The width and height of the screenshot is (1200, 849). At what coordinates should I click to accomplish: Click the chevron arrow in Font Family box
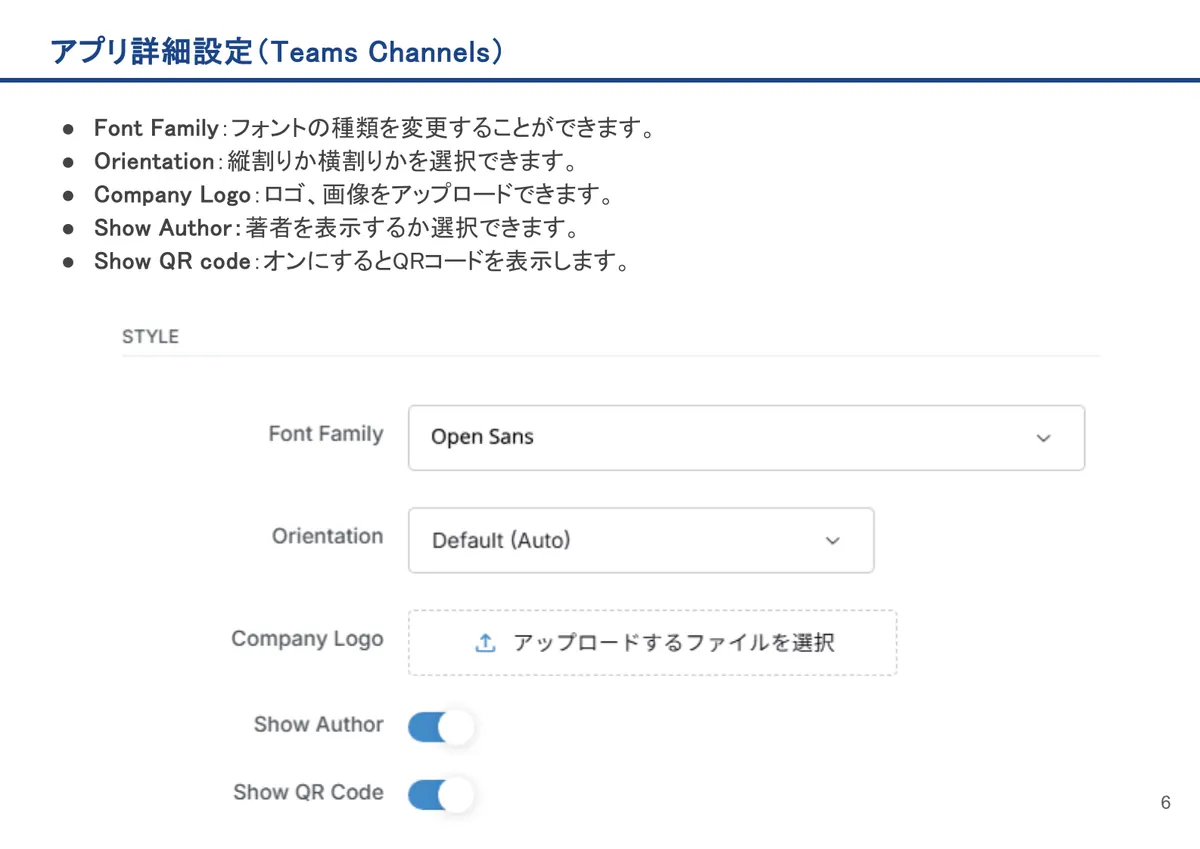tap(1043, 438)
